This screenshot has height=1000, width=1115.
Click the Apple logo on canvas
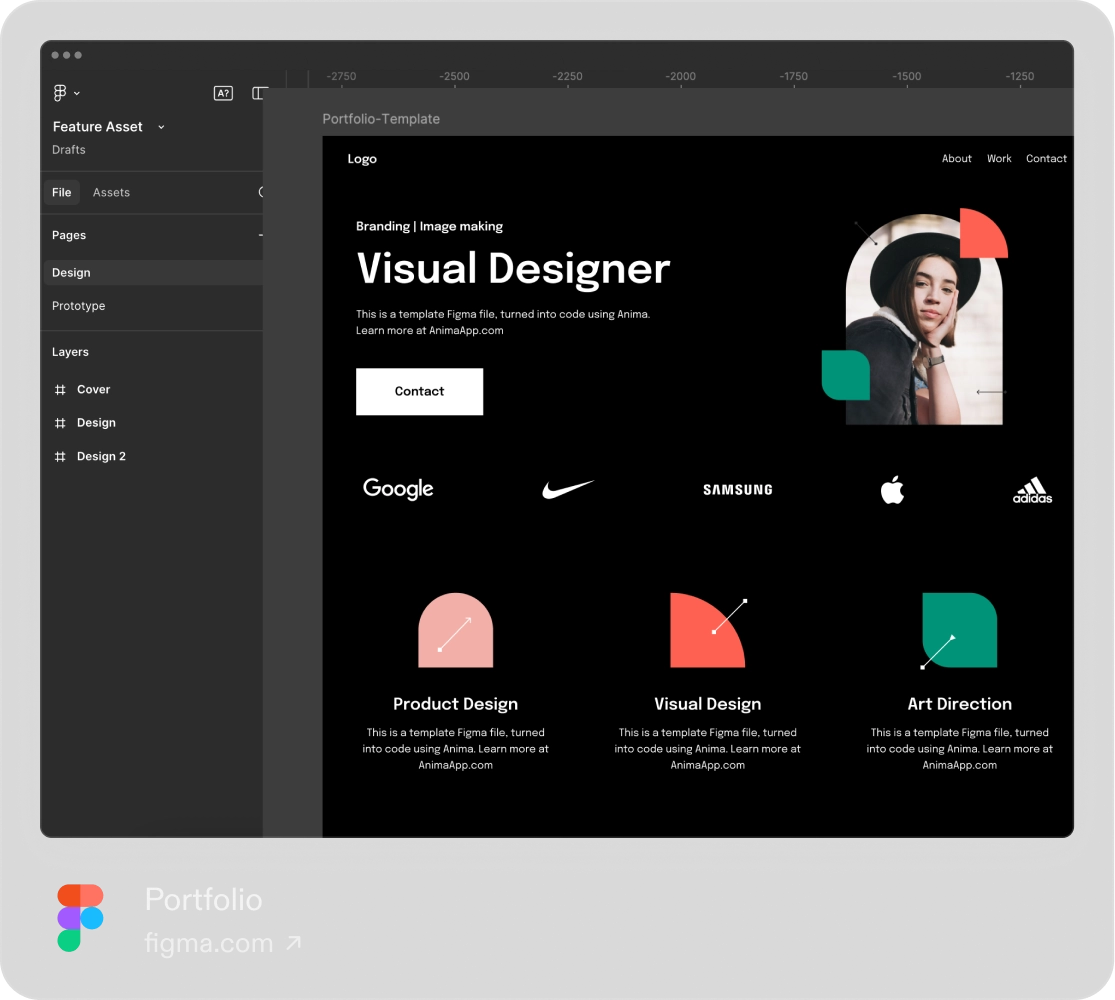(892, 490)
